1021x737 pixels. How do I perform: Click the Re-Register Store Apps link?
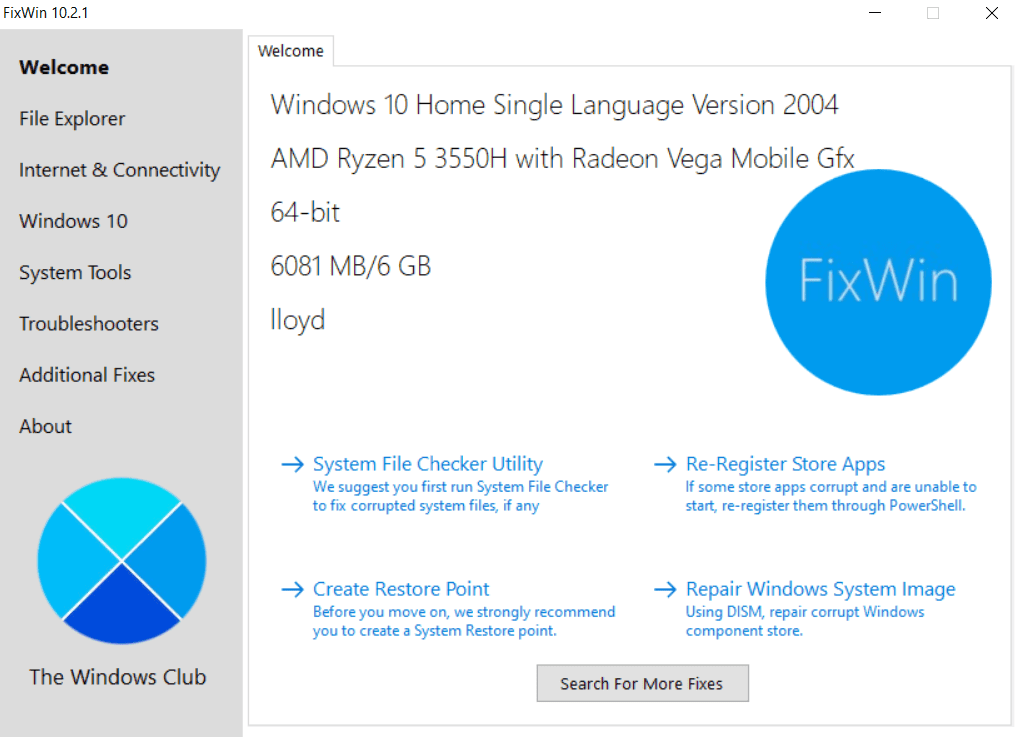[x=785, y=464]
